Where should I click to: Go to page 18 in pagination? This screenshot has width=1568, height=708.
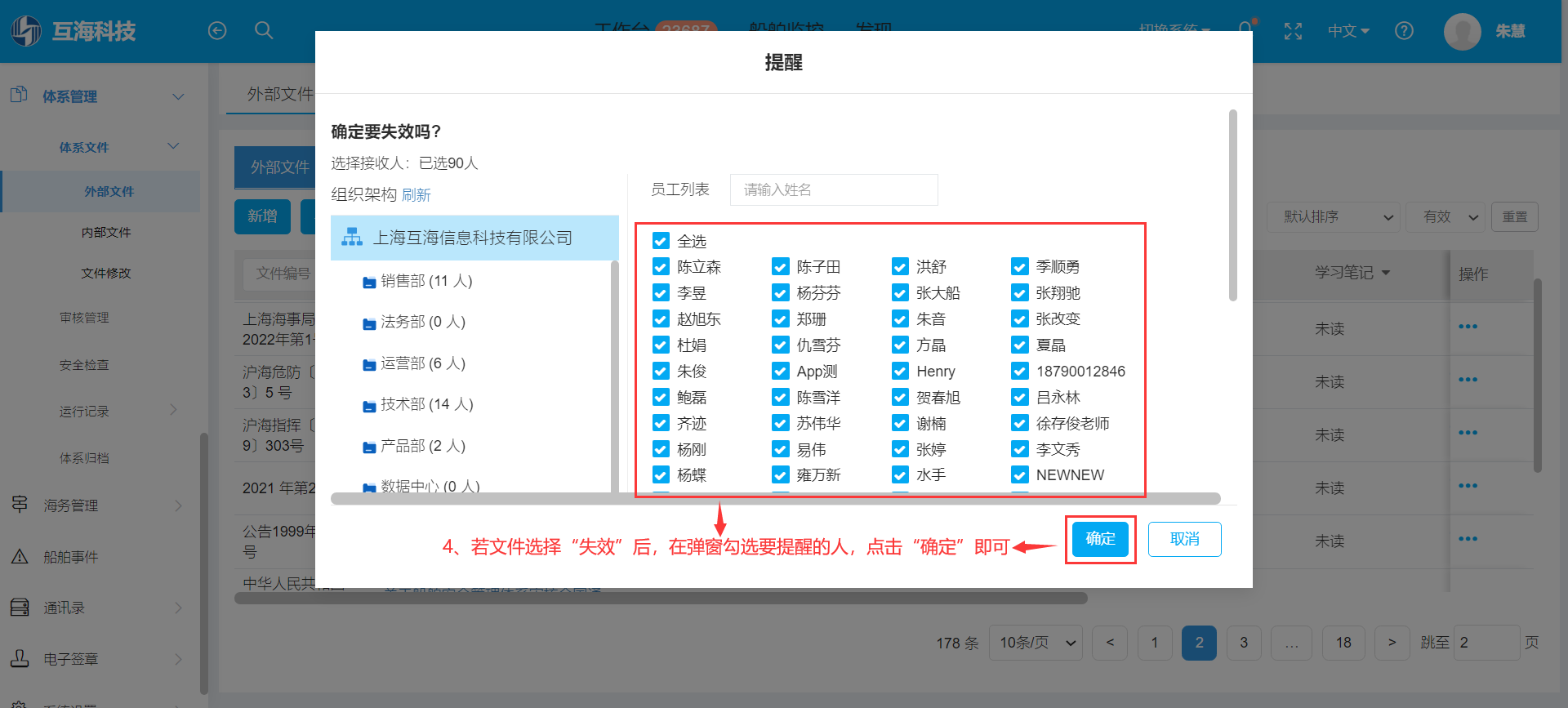point(1343,643)
